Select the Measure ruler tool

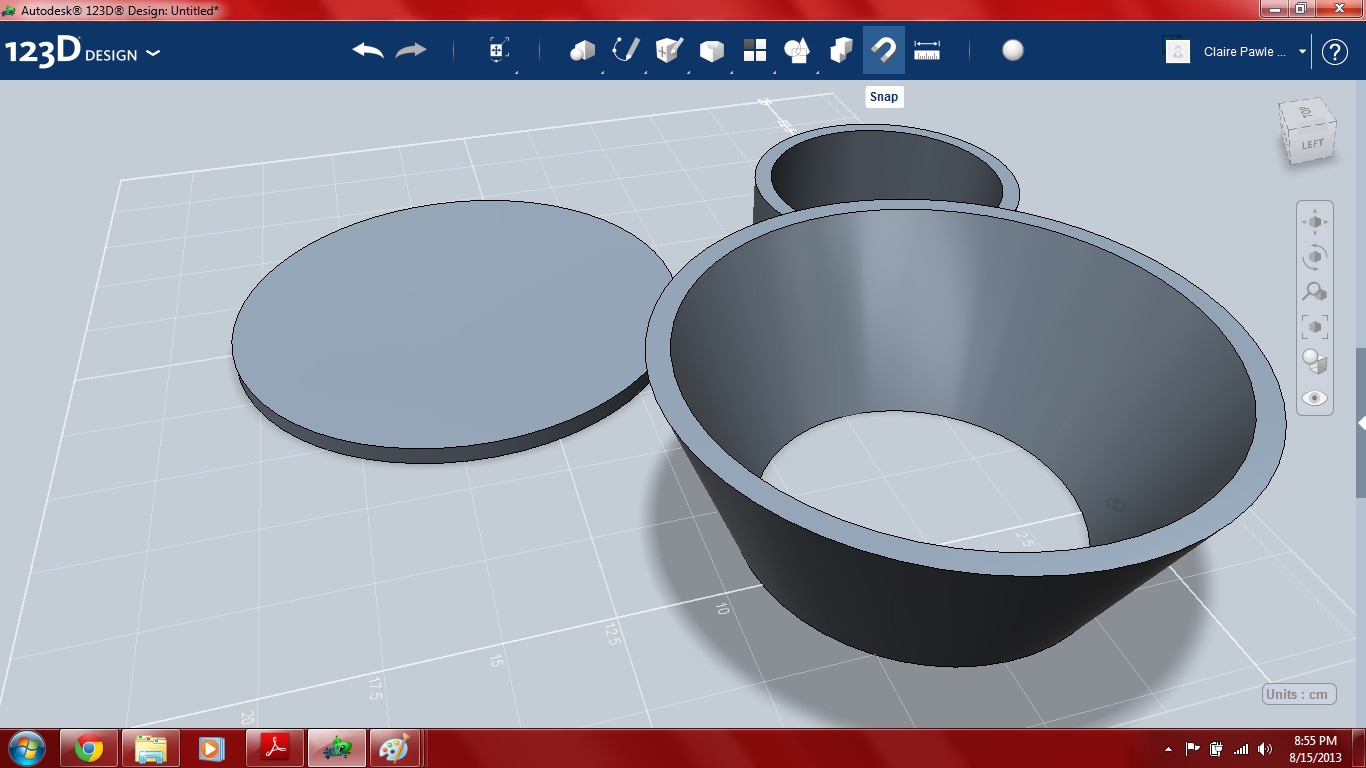(927, 50)
